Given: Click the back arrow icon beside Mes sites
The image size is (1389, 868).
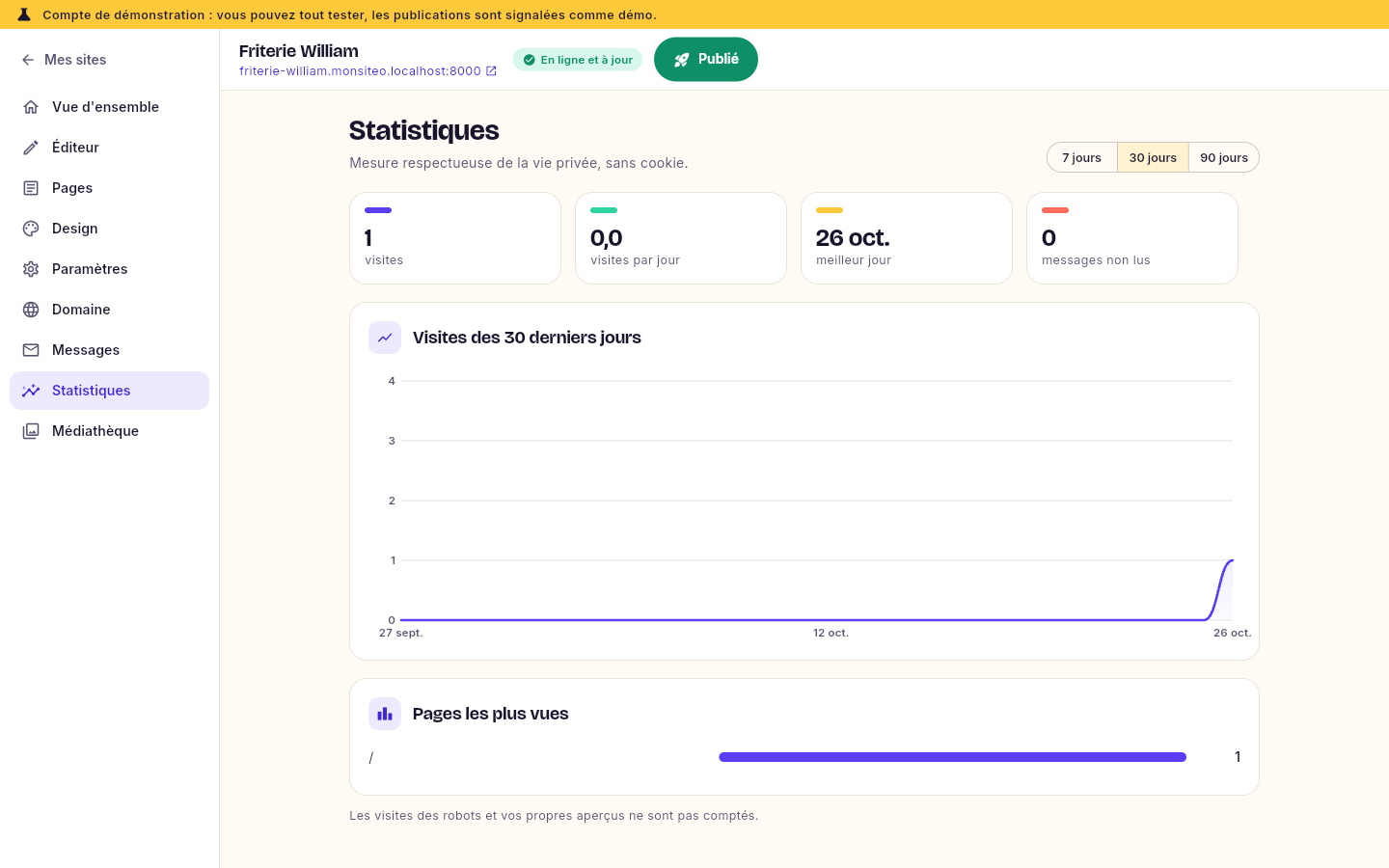Looking at the screenshot, I should tap(28, 60).
